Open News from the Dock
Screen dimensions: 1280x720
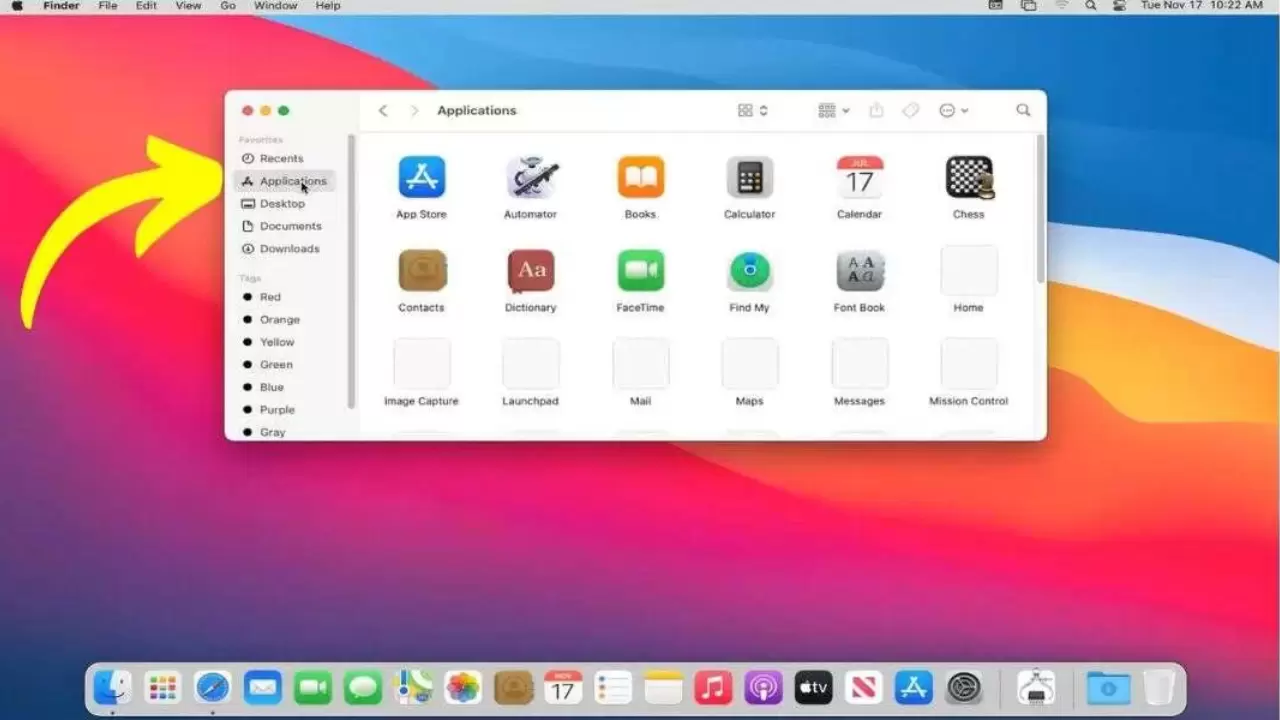point(863,688)
